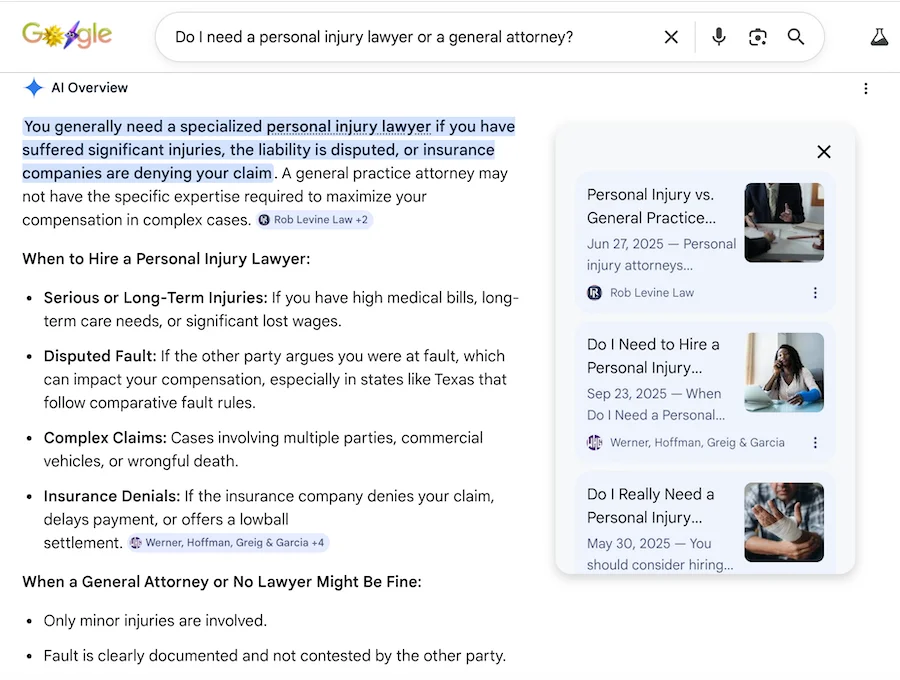Open the three-dot menu for the AI Overview
Viewport: 900px width, 680px height.
866,88
